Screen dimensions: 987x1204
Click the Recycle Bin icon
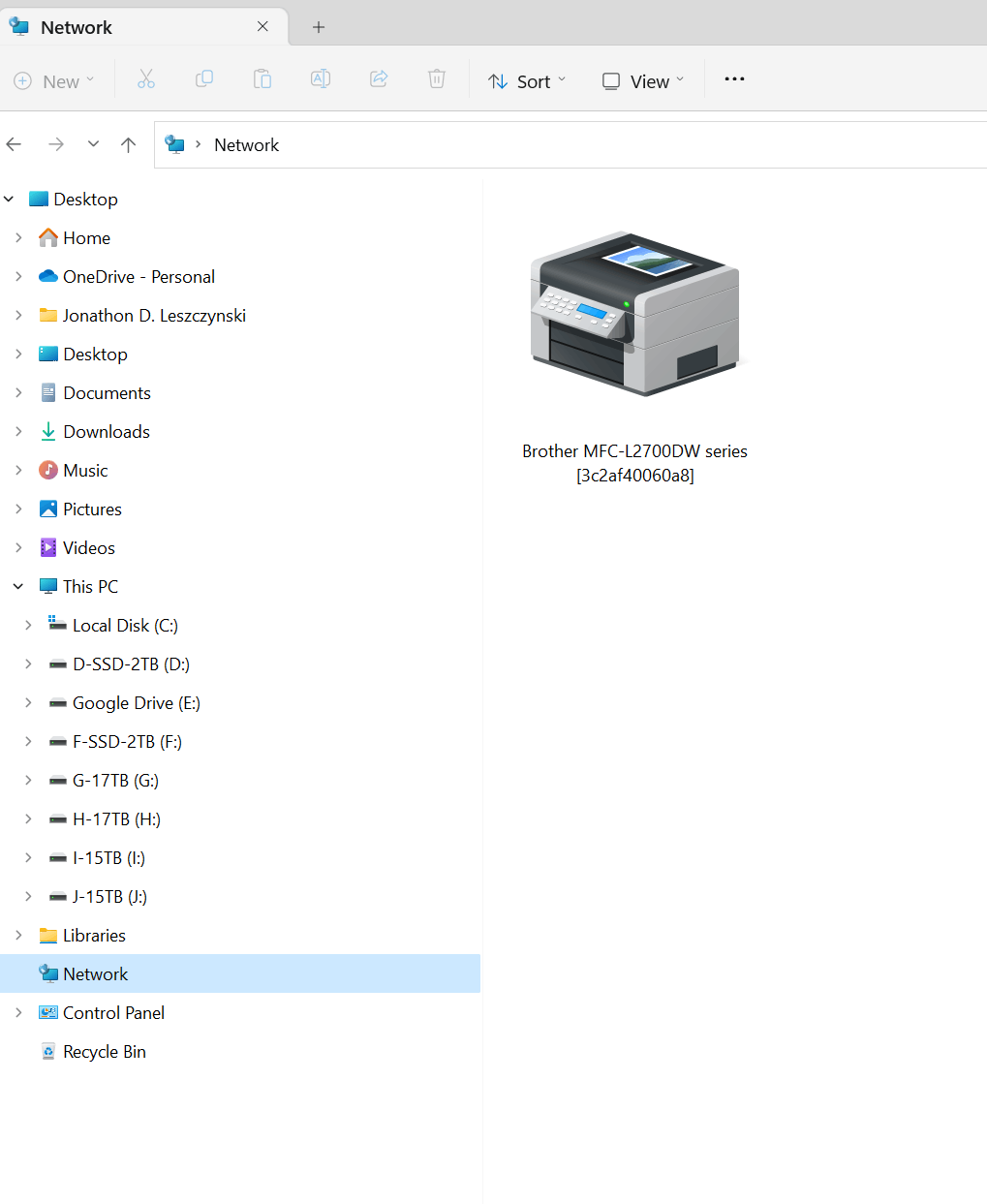(x=48, y=1052)
